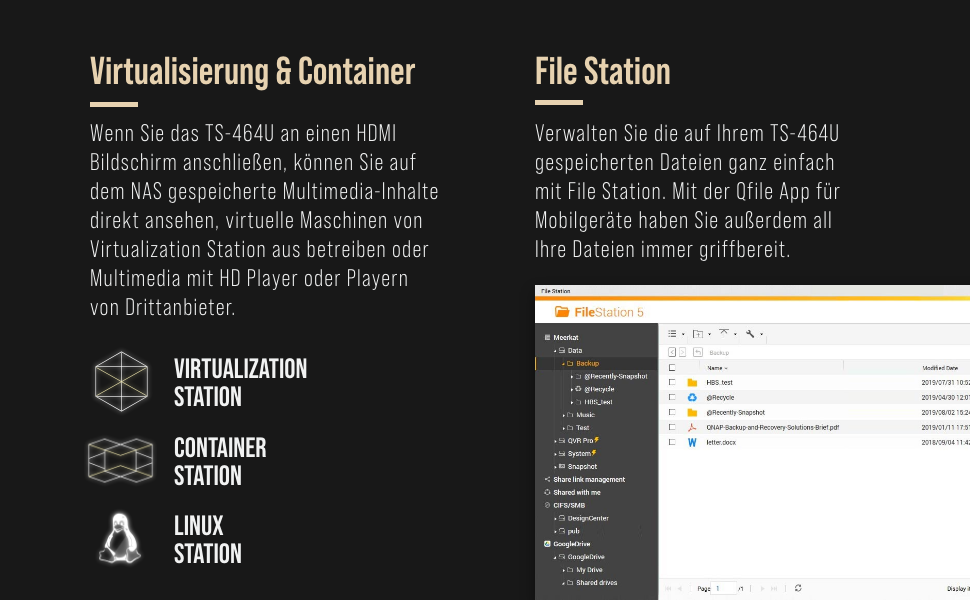
Task: Collapse the Backup tree node arrow
Action: coord(563,364)
